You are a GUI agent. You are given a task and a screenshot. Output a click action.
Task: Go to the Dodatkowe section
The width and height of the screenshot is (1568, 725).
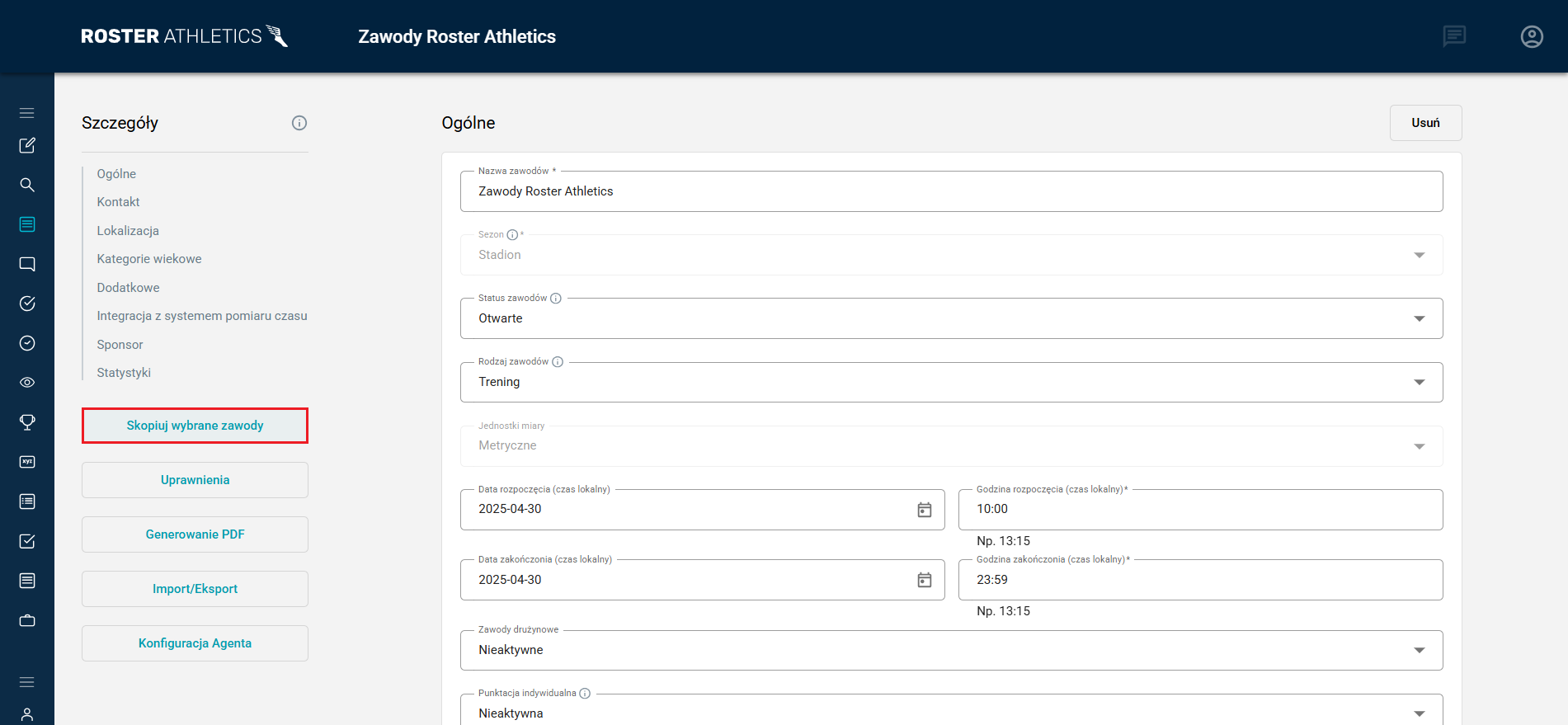tap(128, 288)
